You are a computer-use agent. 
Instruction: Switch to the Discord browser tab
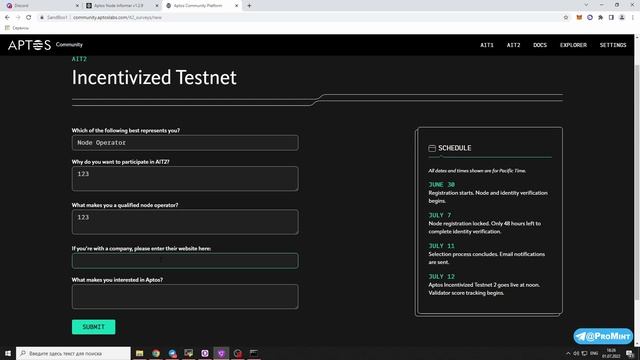pyautogui.click(x=41, y=6)
